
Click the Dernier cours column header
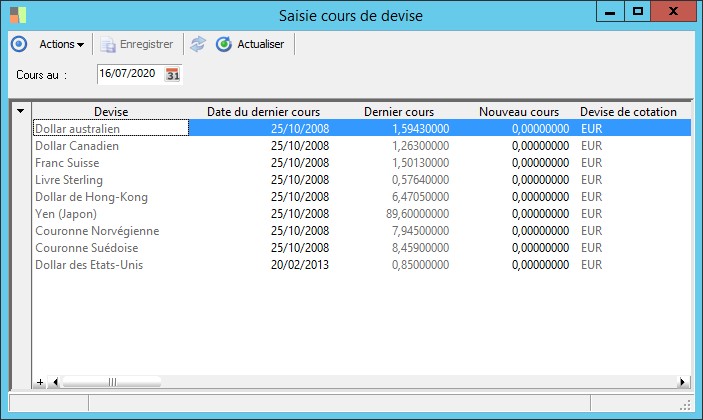[x=397, y=111]
